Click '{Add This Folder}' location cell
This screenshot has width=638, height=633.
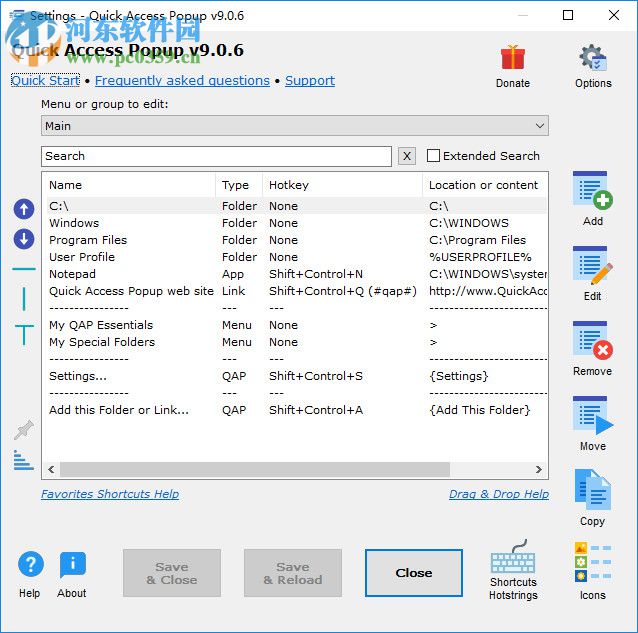coord(480,410)
